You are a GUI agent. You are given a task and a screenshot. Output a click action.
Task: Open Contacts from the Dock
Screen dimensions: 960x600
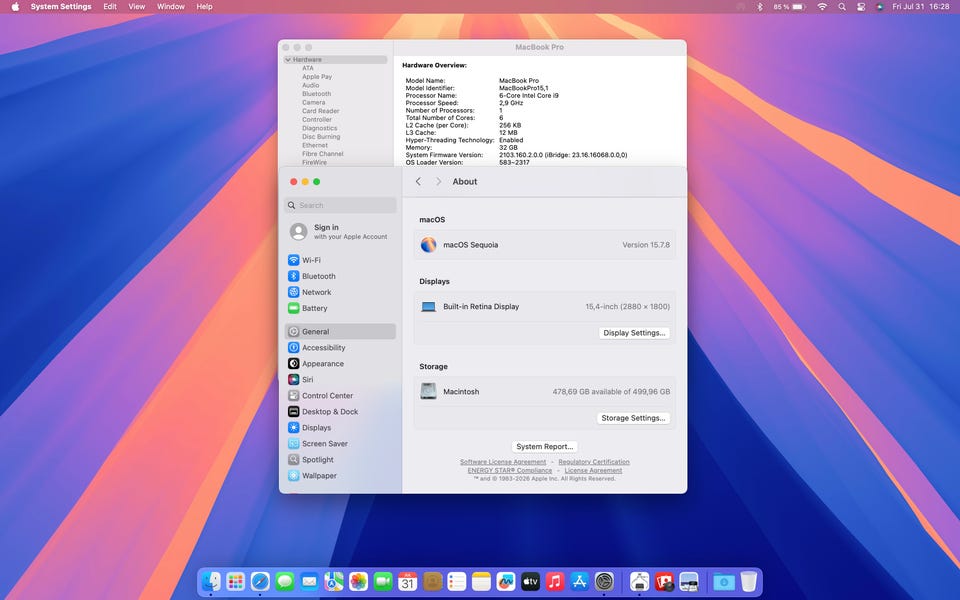432,581
